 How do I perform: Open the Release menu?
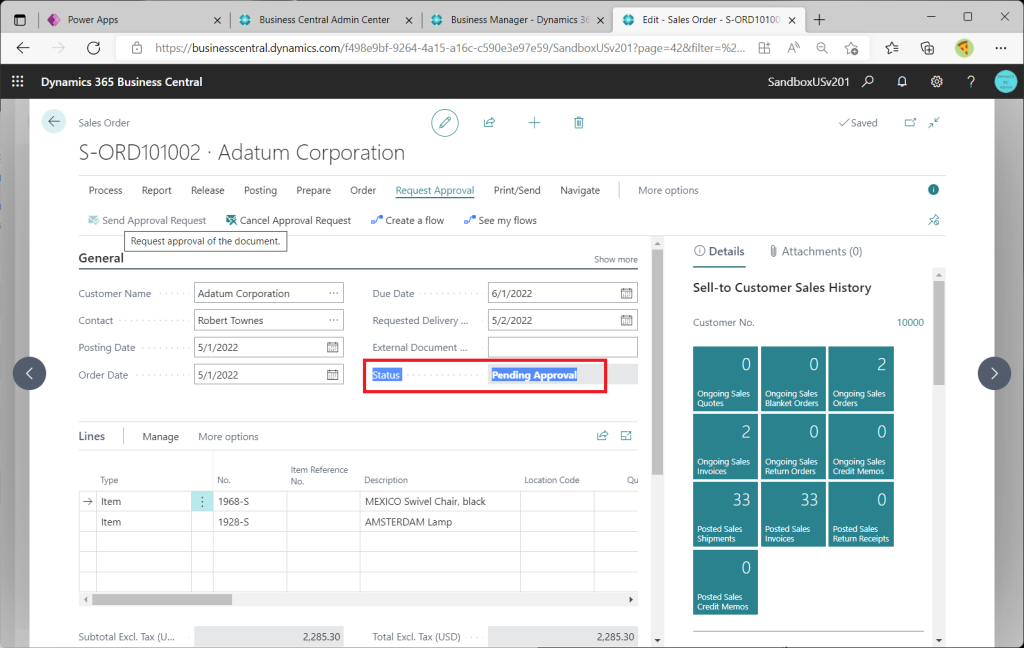pos(208,190)
